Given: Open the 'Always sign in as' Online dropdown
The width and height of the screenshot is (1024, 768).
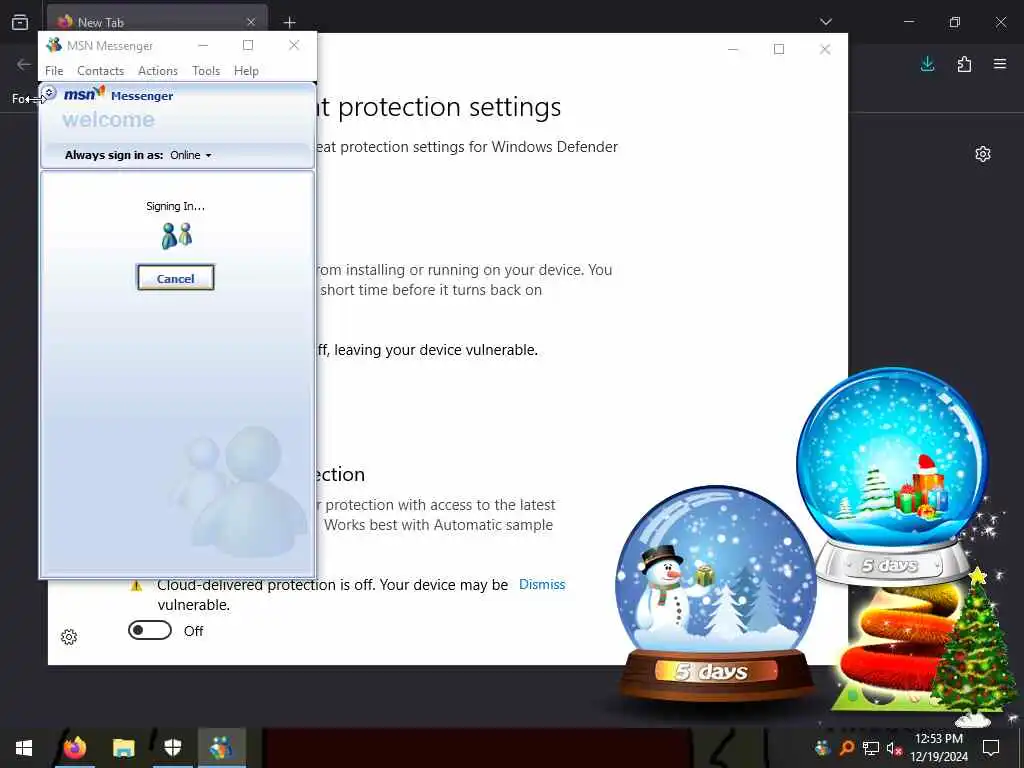Looking at the screenshot, I should point(191,155).
